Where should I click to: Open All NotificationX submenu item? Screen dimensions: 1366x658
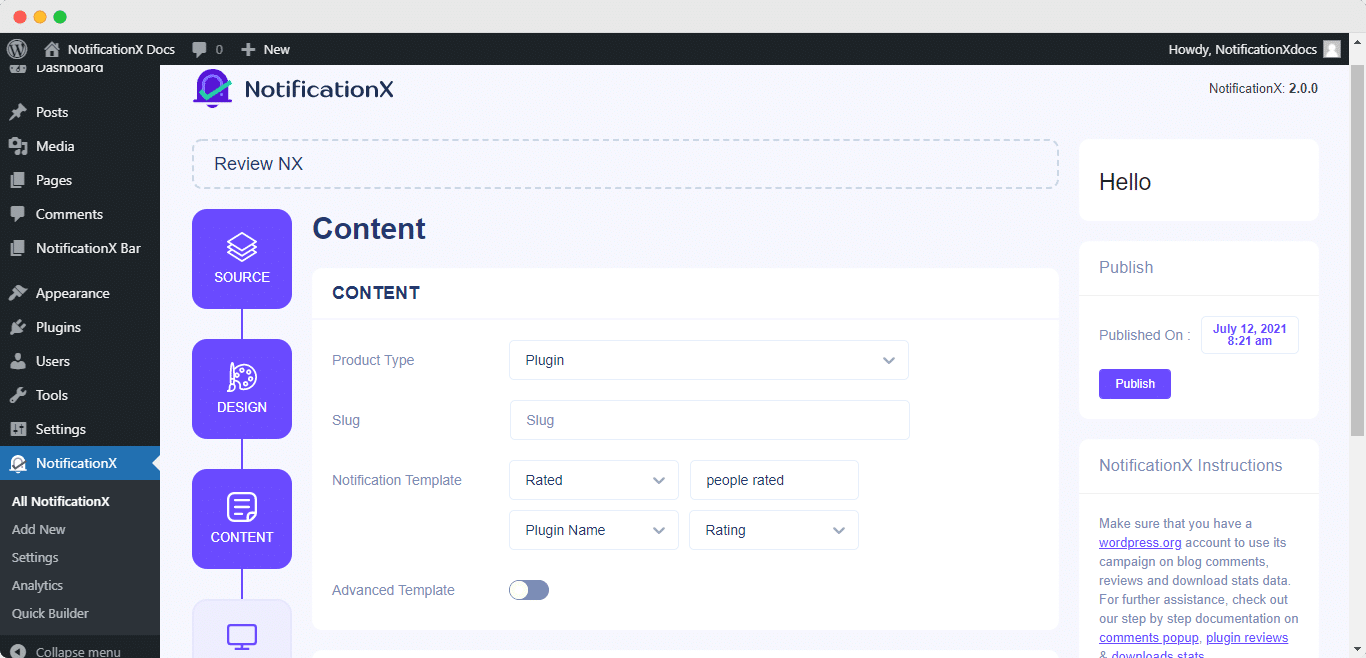click(61, 501)
